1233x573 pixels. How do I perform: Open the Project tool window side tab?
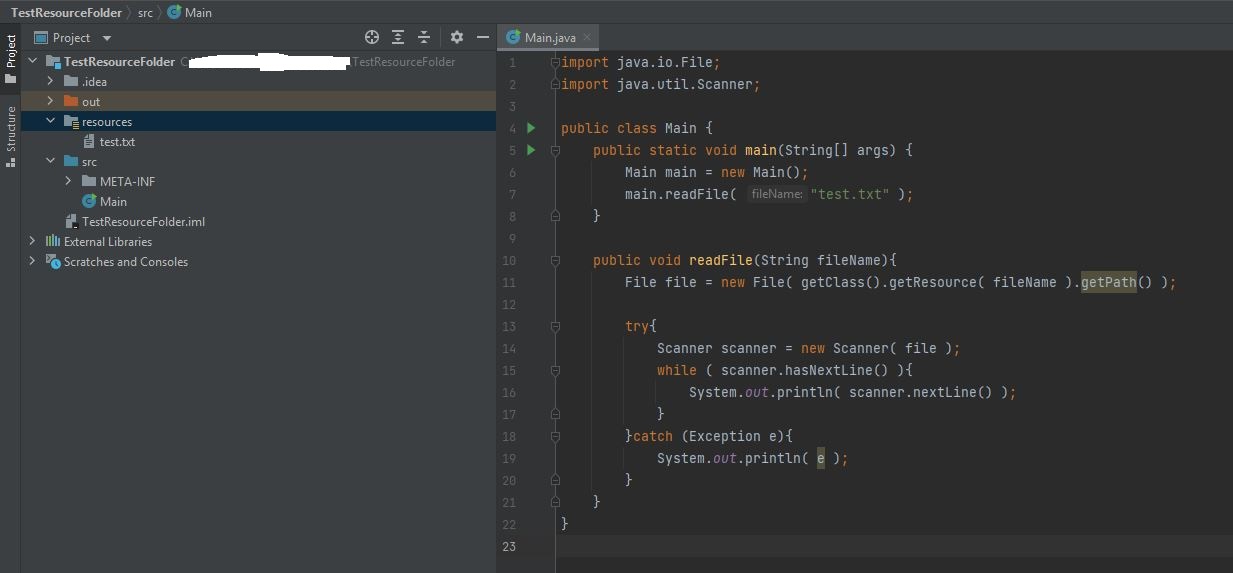pos(10,59)
